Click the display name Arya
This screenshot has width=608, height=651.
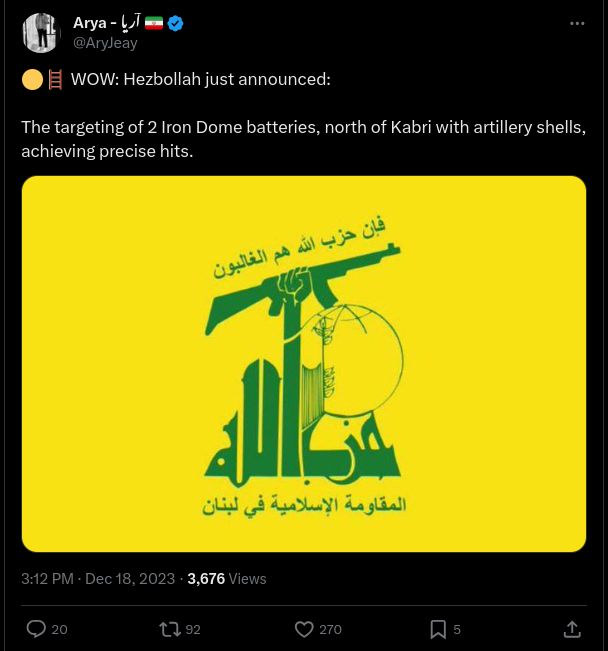pos(91,23)
